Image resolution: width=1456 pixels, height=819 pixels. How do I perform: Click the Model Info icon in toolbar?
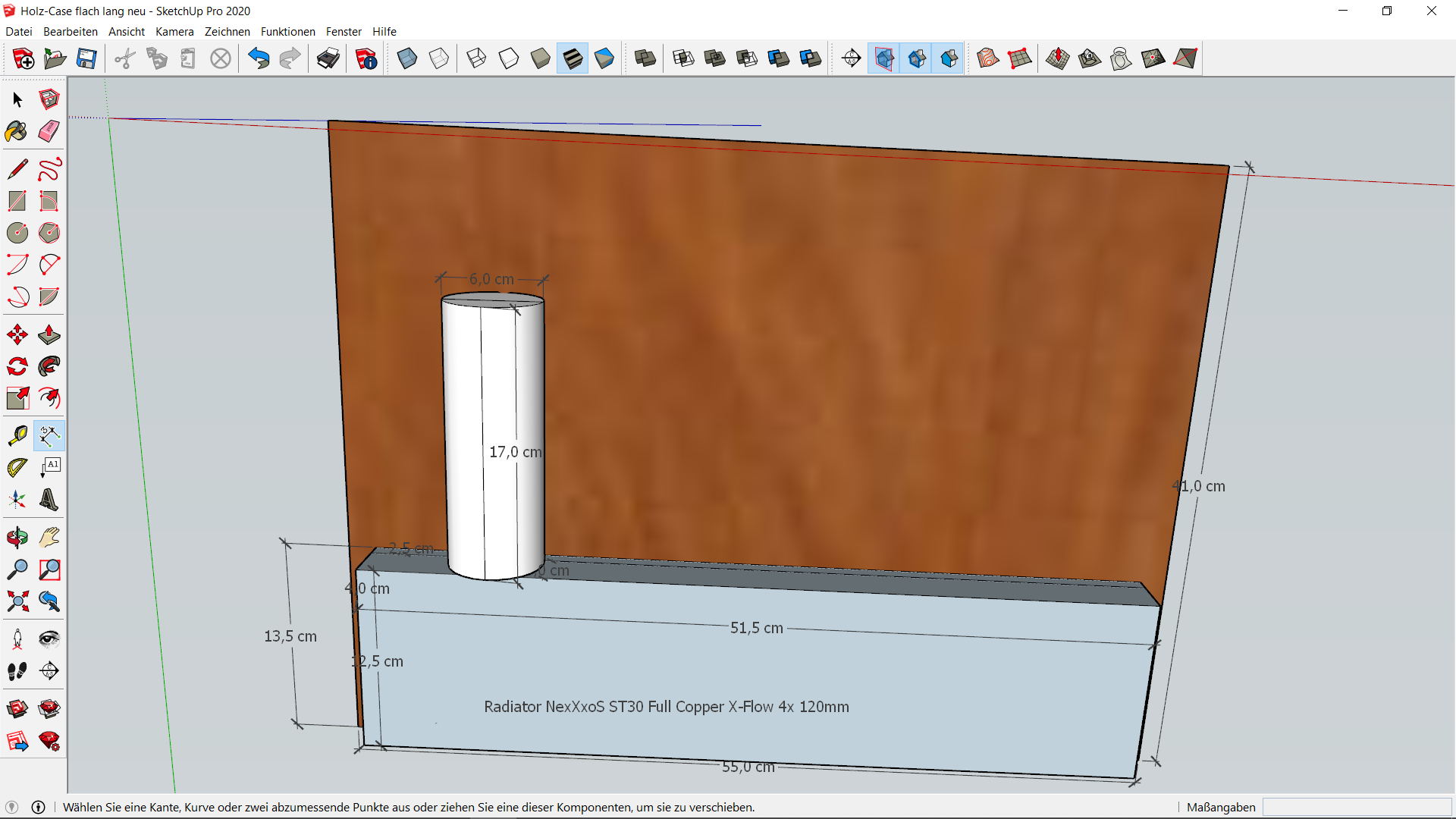click(366, 58)
